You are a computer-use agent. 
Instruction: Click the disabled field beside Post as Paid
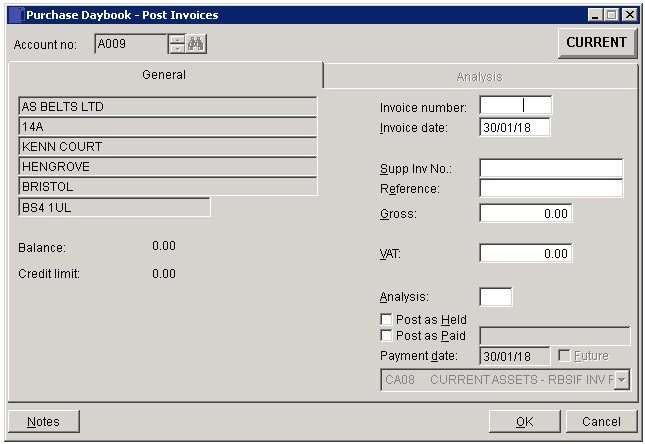(x=555, y=336)
